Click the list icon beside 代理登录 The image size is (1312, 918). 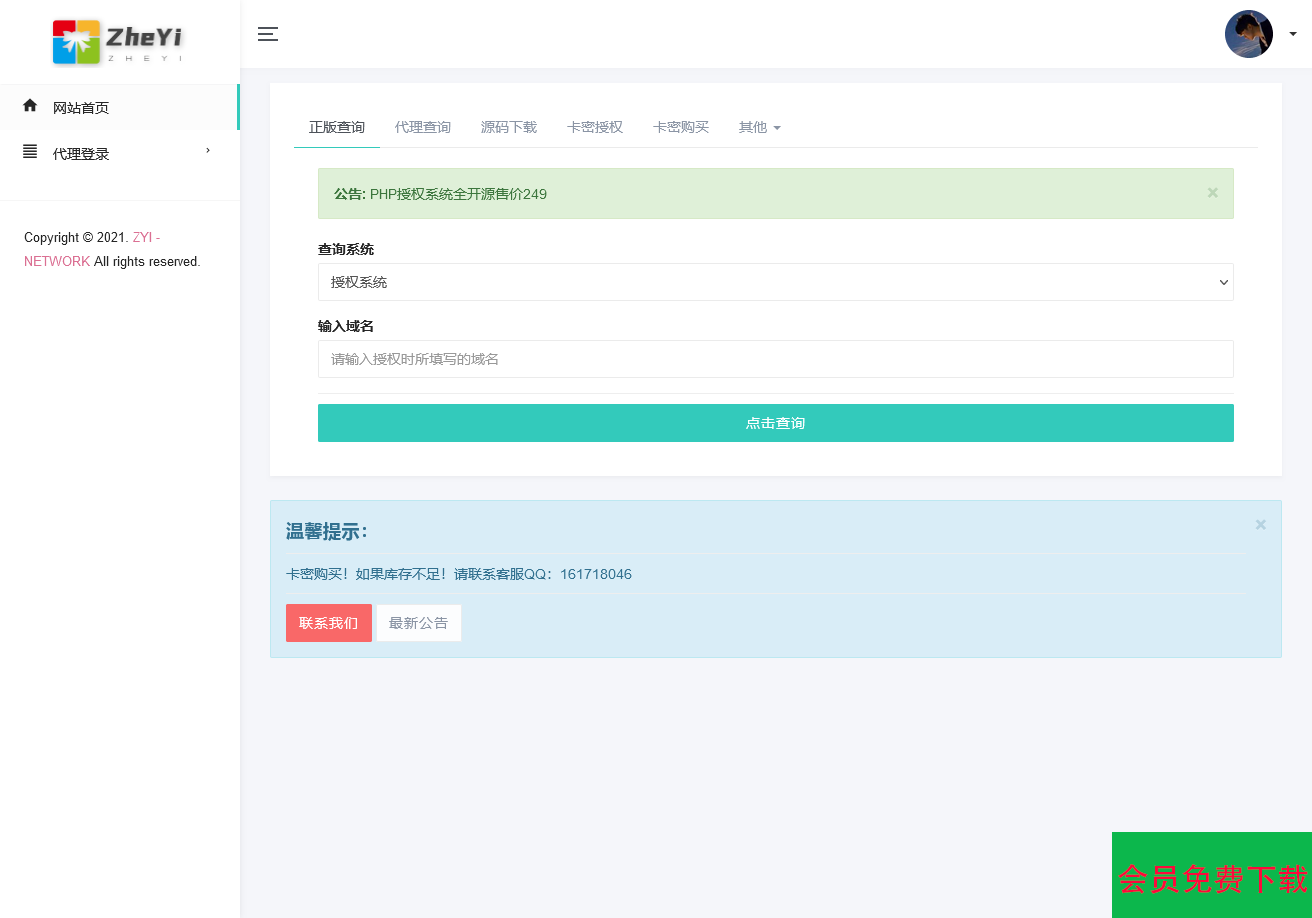[30, 152]
